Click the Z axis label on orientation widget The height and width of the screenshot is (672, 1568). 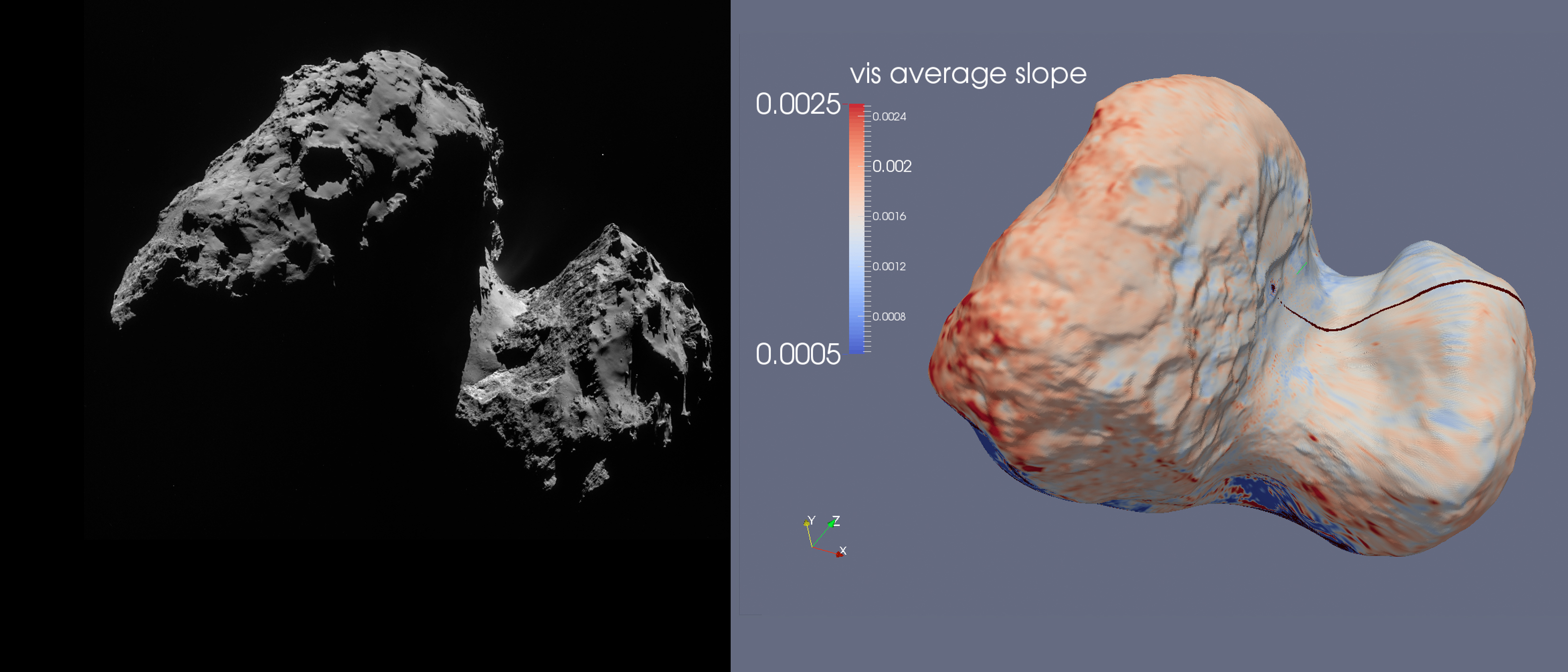click(x=836, y=521)
